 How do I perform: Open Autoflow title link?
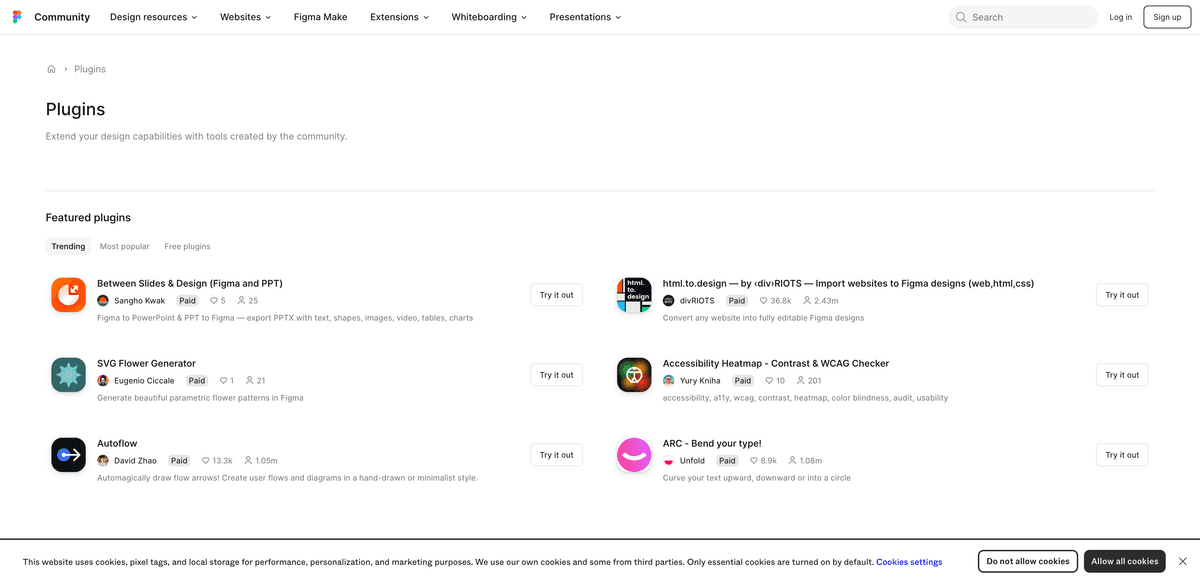click(117, 444)
